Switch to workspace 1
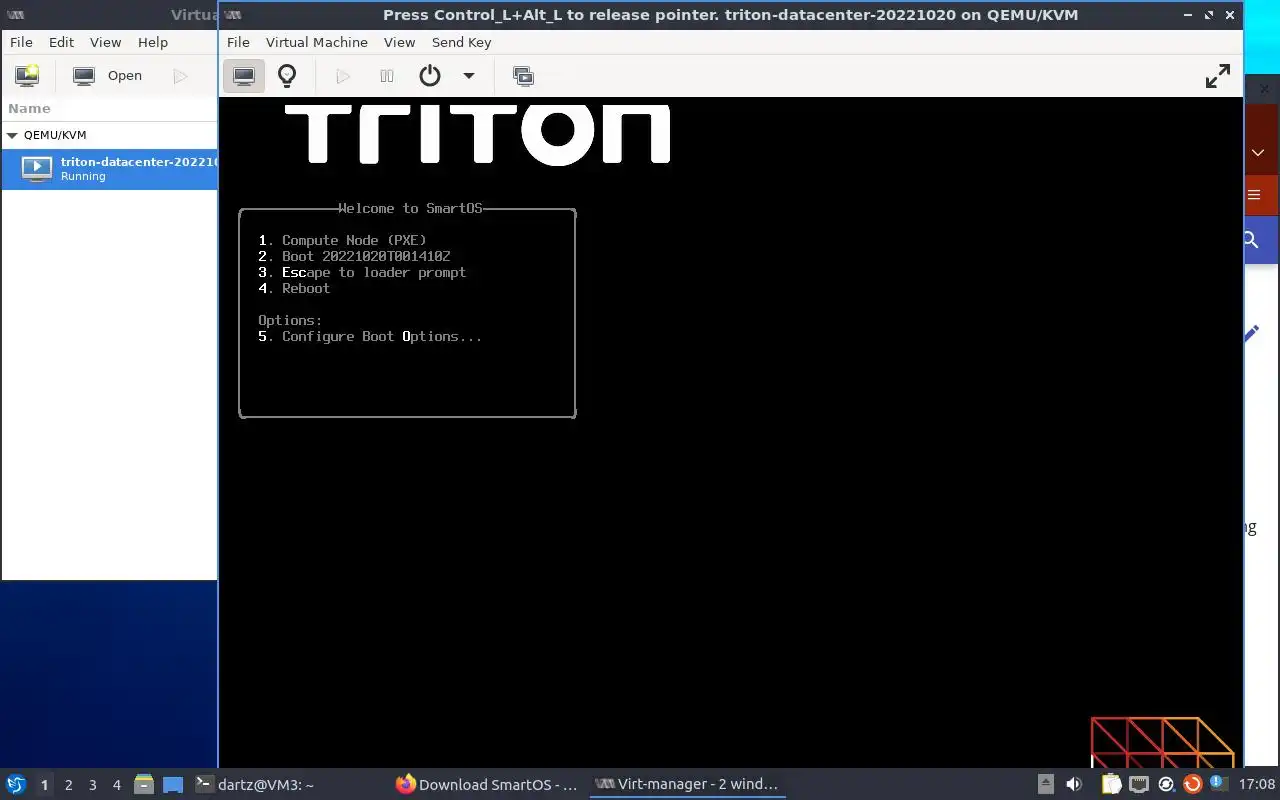The height and width of the screenshot is (800, 1280). (44, 785)
